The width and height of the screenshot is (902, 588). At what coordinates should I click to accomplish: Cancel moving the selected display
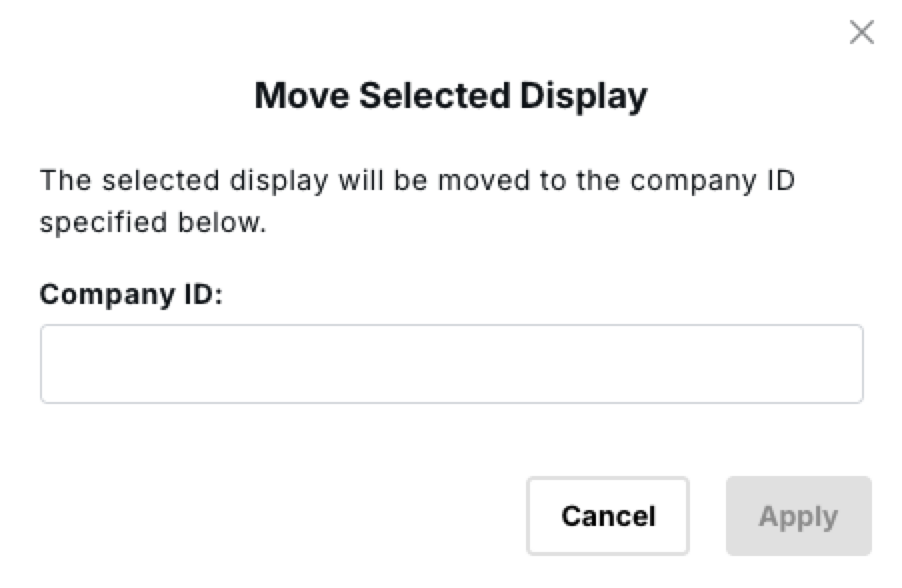tap(608, 516)
